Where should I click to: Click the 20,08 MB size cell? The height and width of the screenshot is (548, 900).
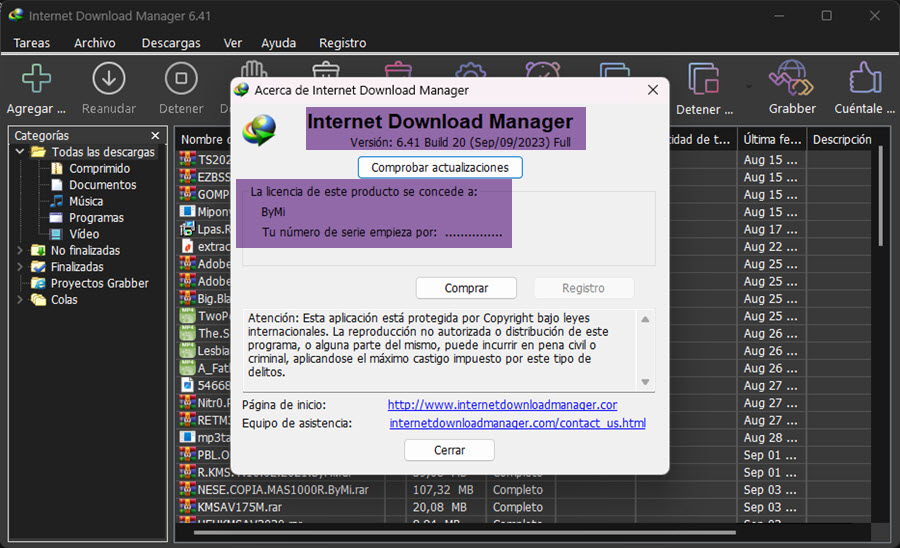(440, 507)
